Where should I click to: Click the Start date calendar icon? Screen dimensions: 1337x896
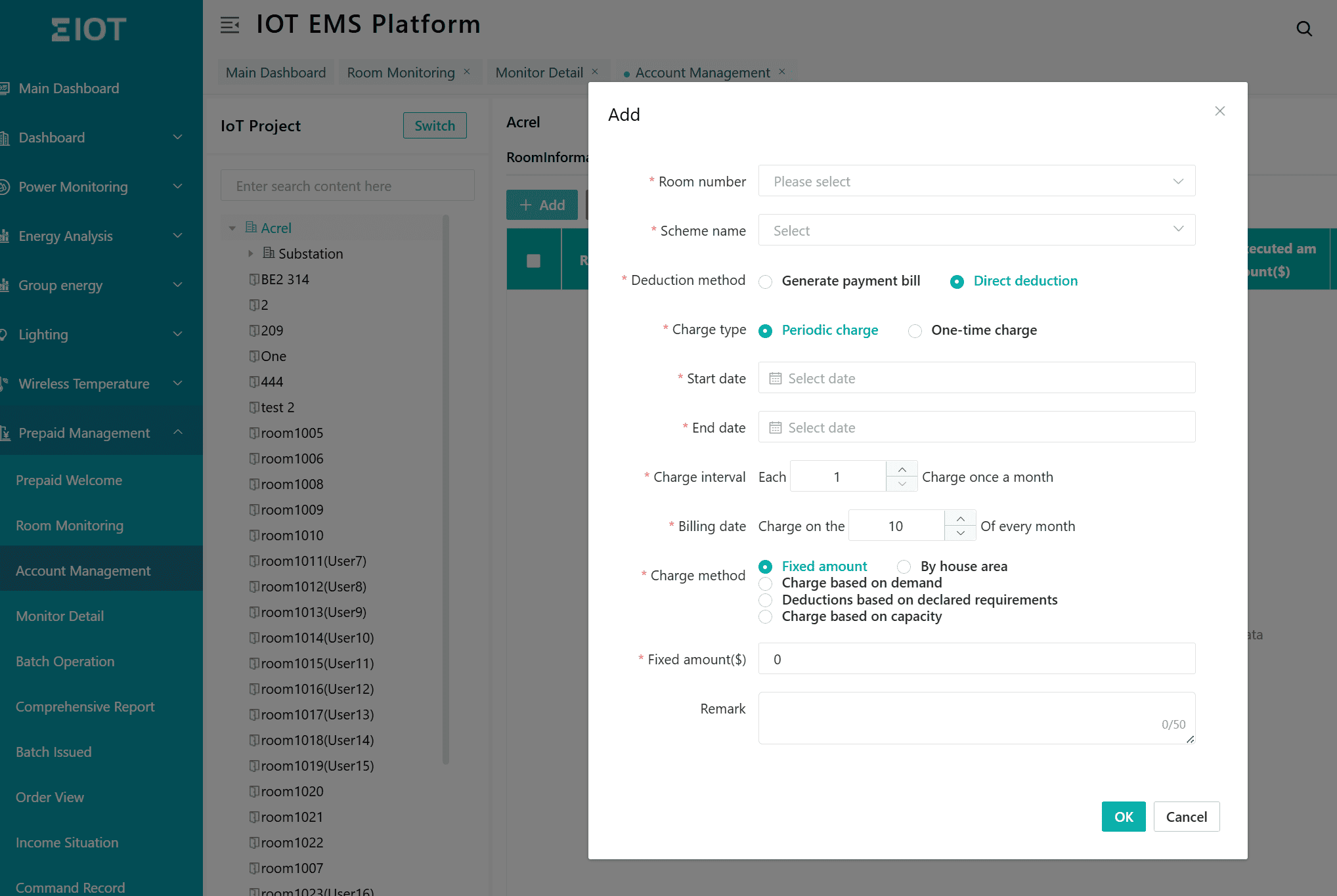tap(776, 379)
